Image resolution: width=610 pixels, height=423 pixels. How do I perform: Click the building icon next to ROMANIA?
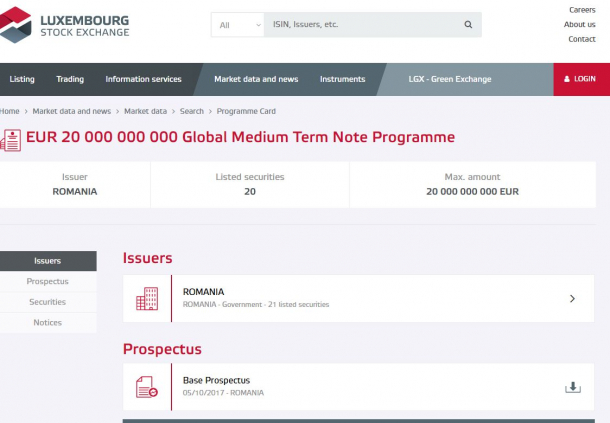[x=147, y=298]
